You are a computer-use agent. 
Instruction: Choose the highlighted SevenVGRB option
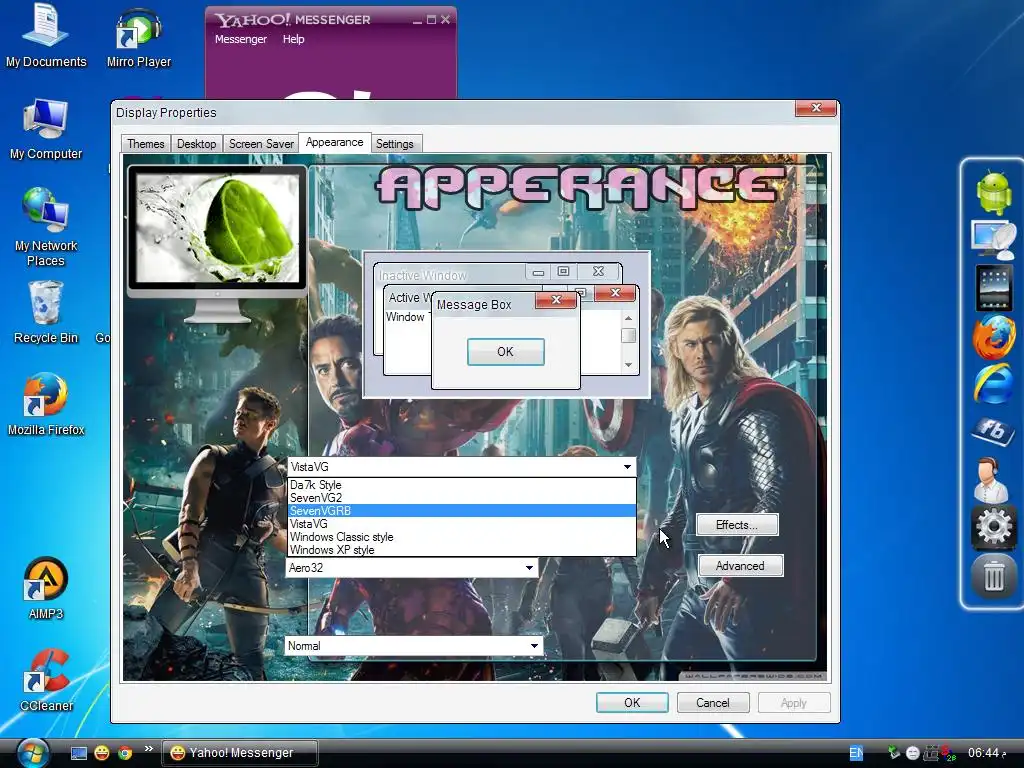point(462,511)
